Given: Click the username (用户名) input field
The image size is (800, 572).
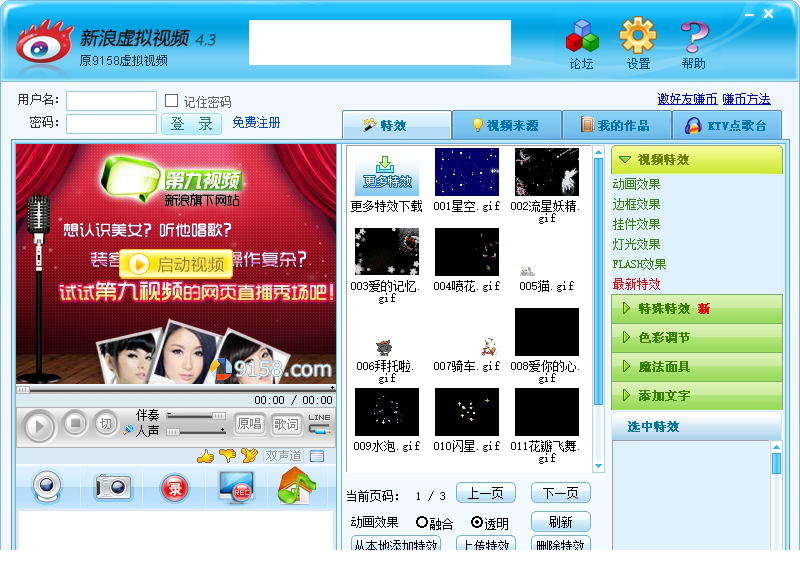Looking at the screenshot, I should (111, 101).
